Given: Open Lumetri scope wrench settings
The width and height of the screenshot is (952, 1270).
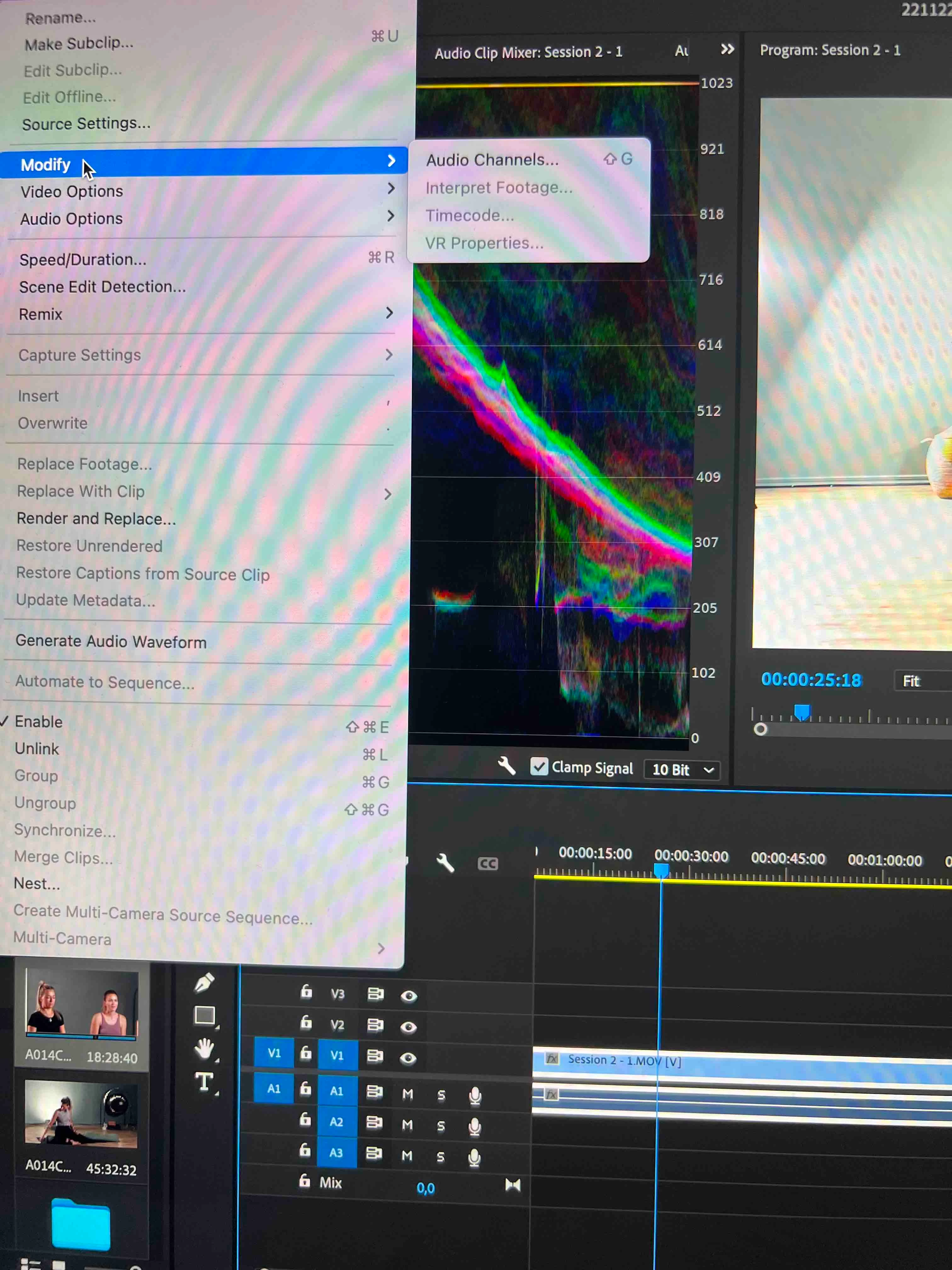Looking at the screenshot, I should pyautogui.click(x=506, y=766).
